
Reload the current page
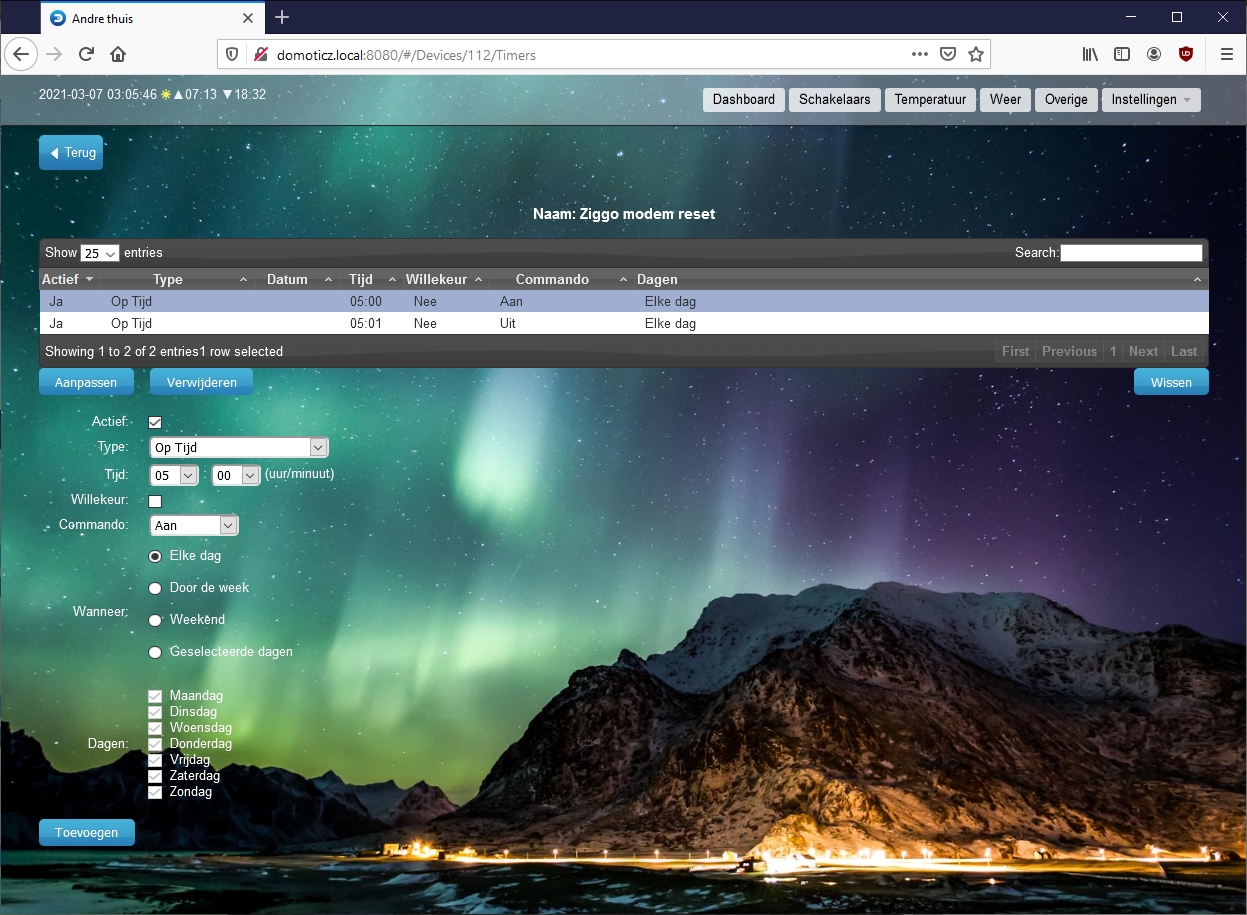tap(86, 54)
